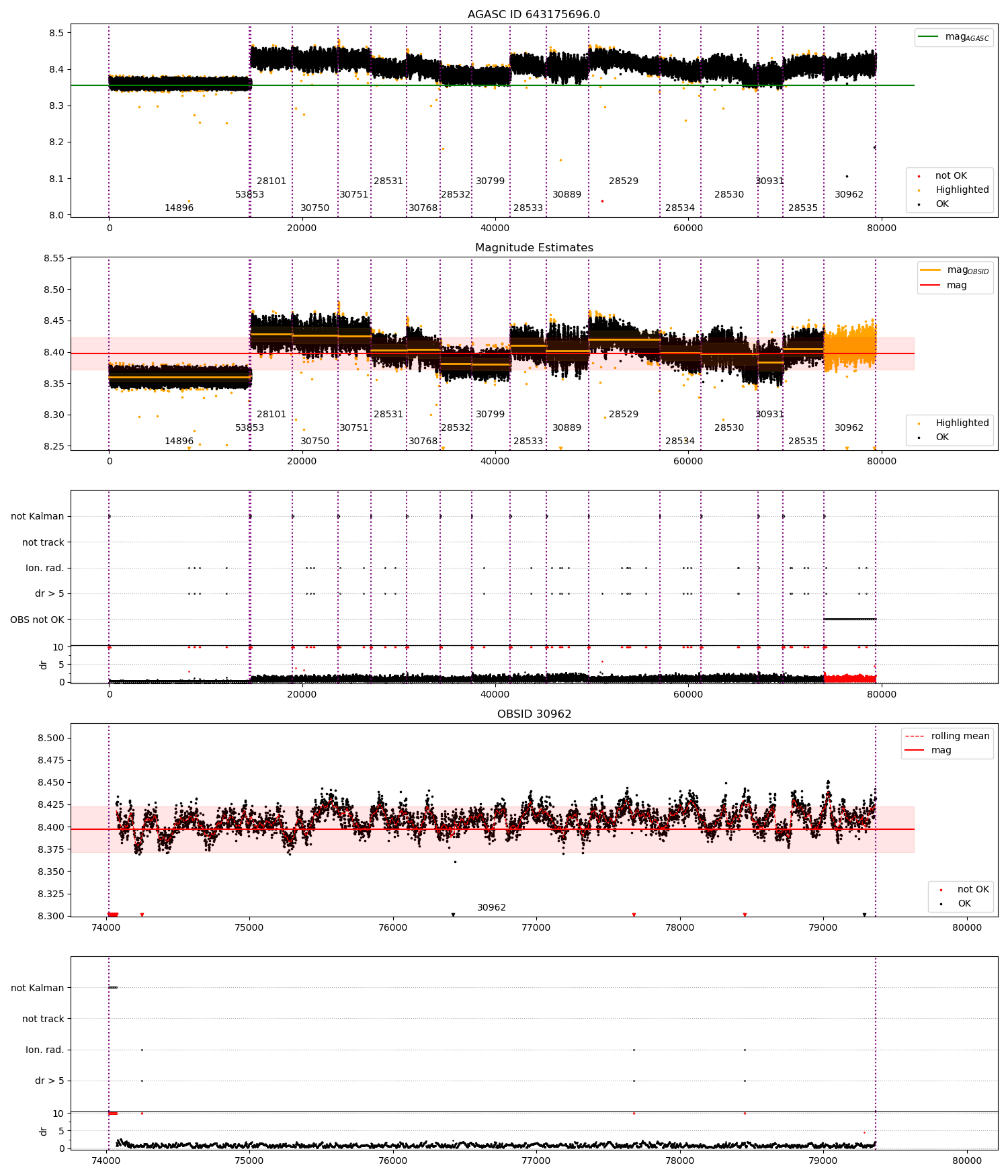Image resolution: width=1008 pixels, height=1176 pixels.
Task: Click label 28535 in Magnitude Estimates plot
Action: 803,442
